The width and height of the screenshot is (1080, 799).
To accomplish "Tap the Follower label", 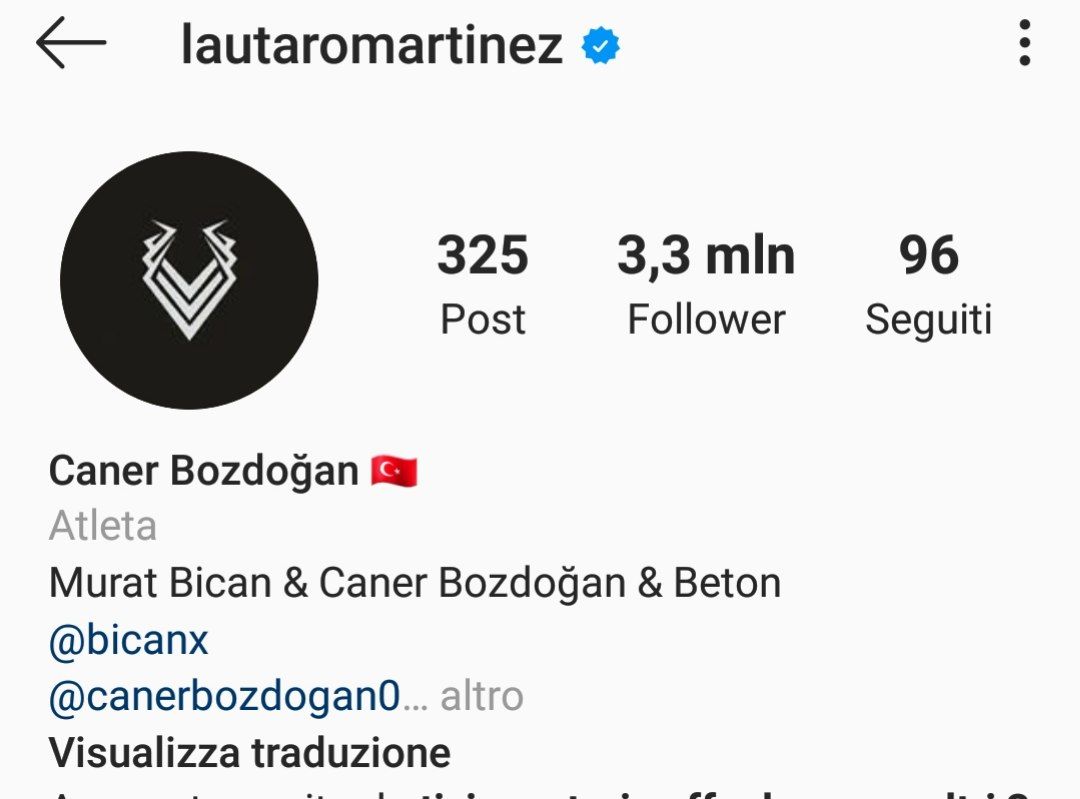I will pos(706,320).
